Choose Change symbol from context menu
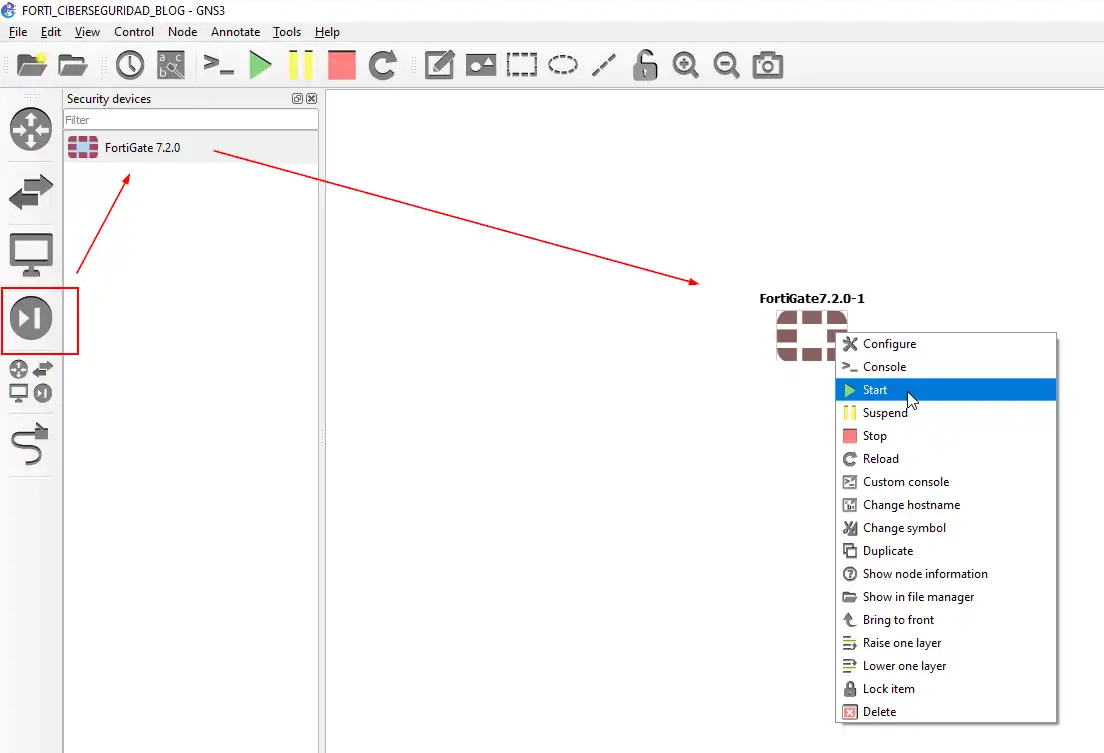The width and height of the screenshot is (1104, 753). [946, 528]
